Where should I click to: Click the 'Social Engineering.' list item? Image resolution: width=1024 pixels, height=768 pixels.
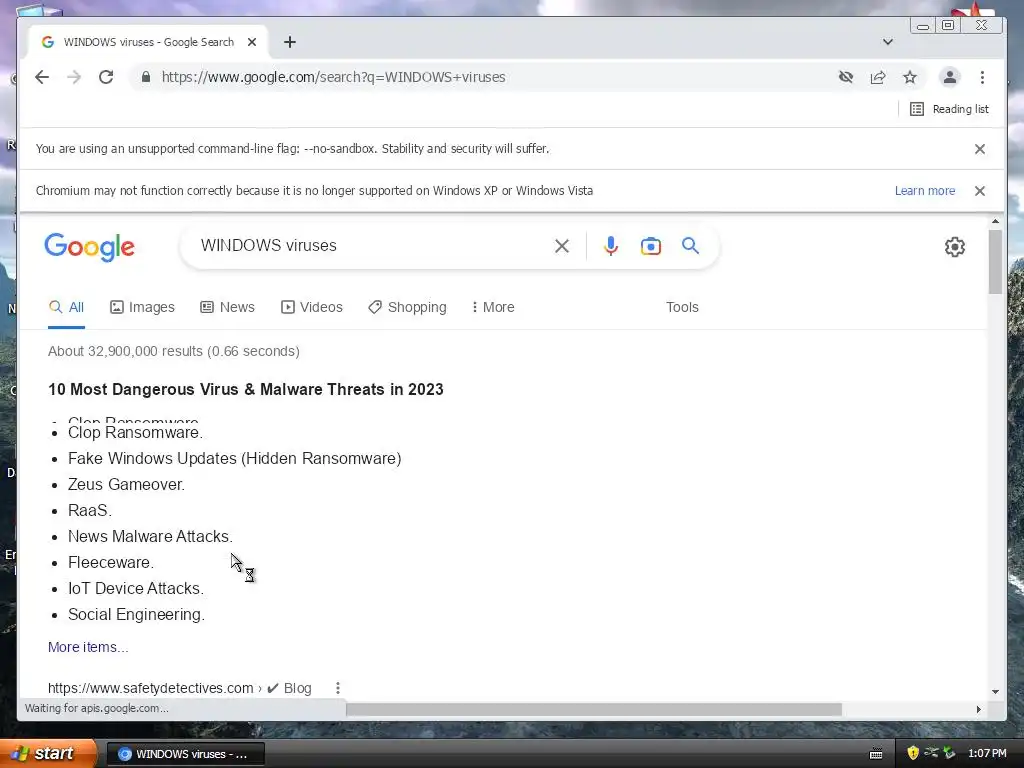(136, 615)
